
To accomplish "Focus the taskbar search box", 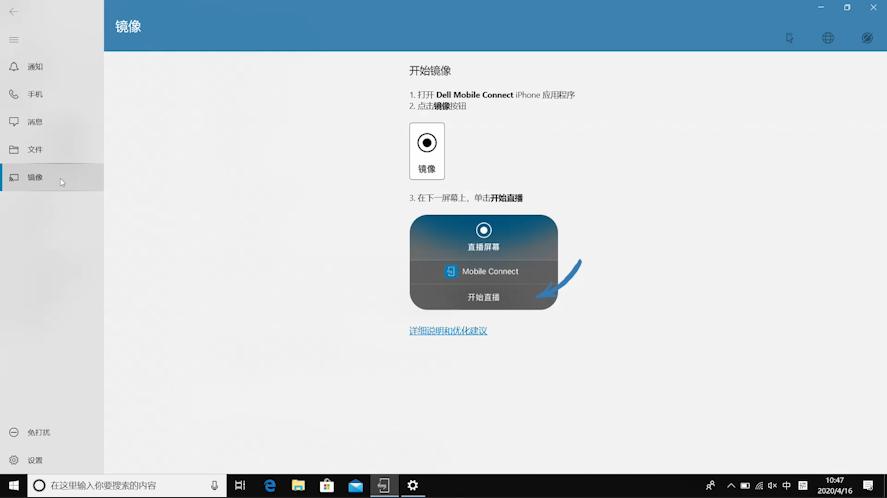I will pos(127,486).
